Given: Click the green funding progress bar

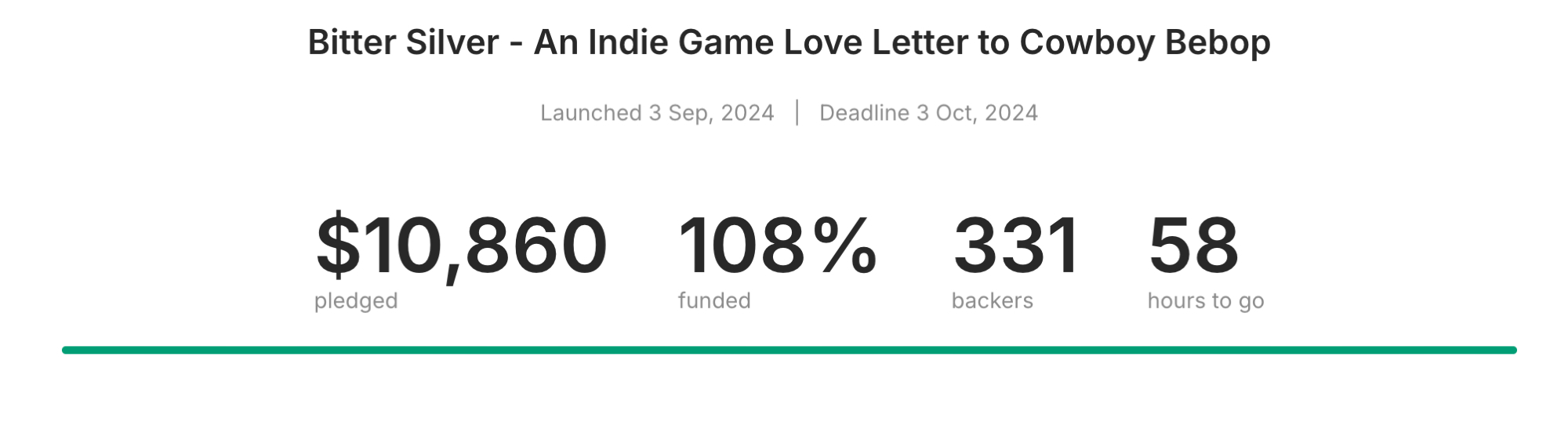Looking at the screenshot, I should tap(789, 350).
